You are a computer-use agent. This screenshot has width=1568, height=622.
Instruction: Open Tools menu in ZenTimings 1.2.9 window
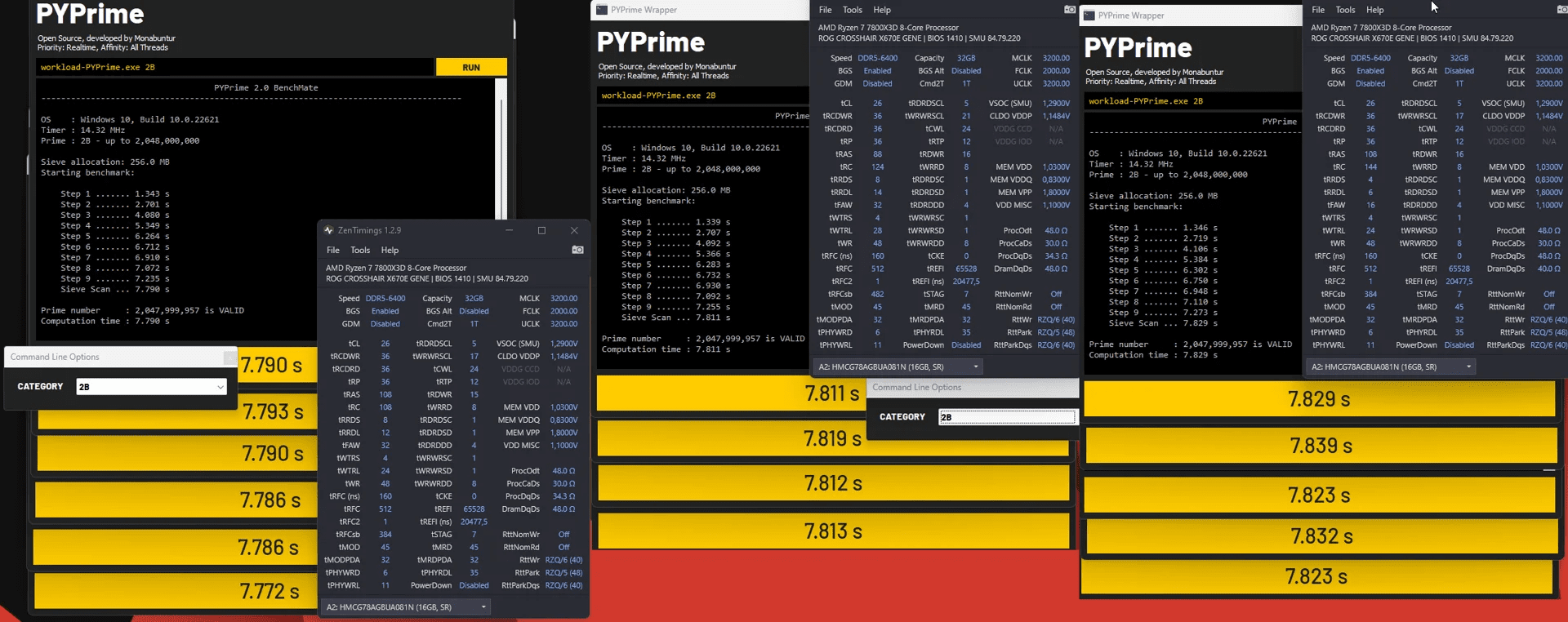(x=360, y=251)
